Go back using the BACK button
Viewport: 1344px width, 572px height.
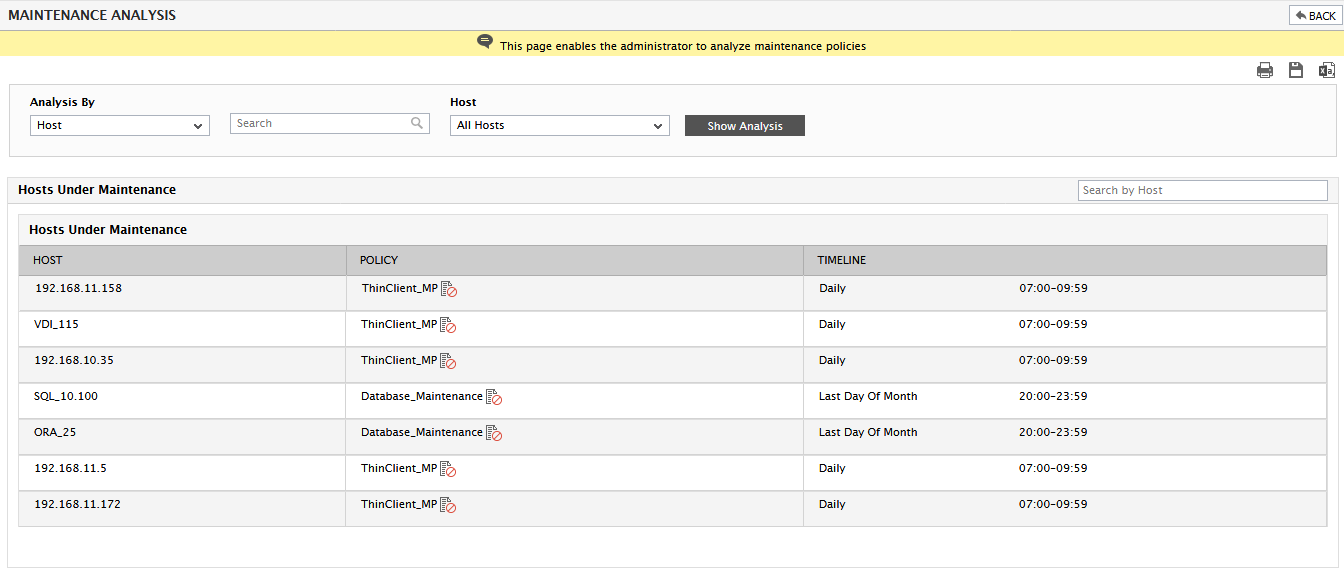(1315, 16)
